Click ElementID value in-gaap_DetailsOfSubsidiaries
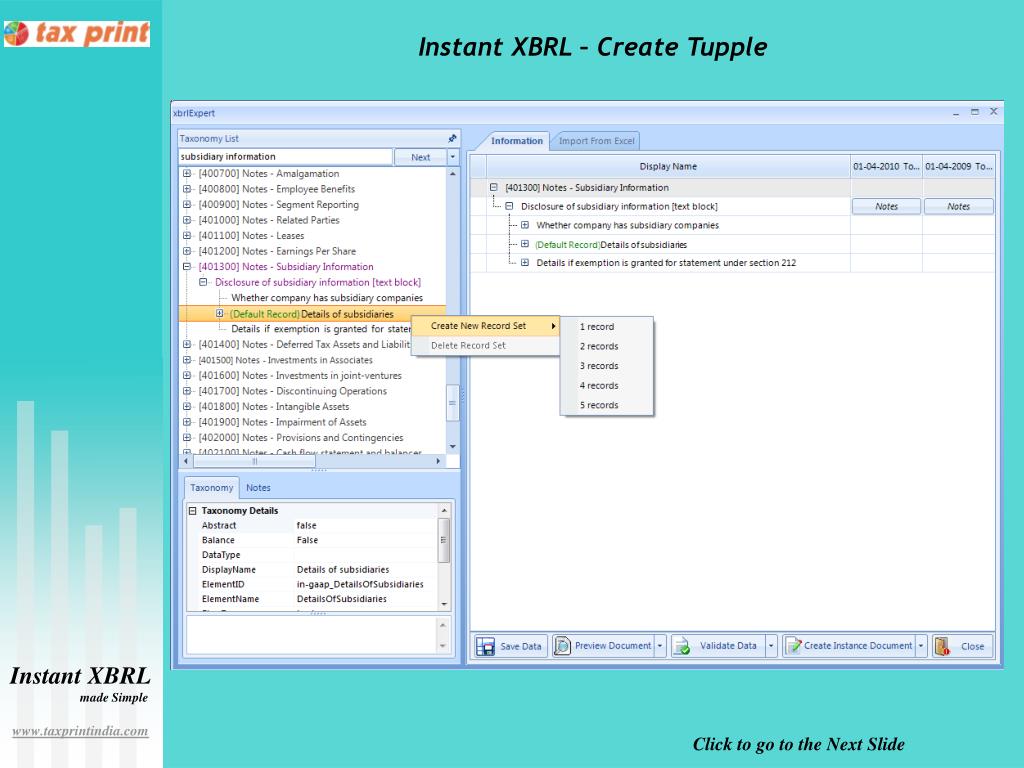Viewport: 1024px width, 768px height. click(360, 584)
